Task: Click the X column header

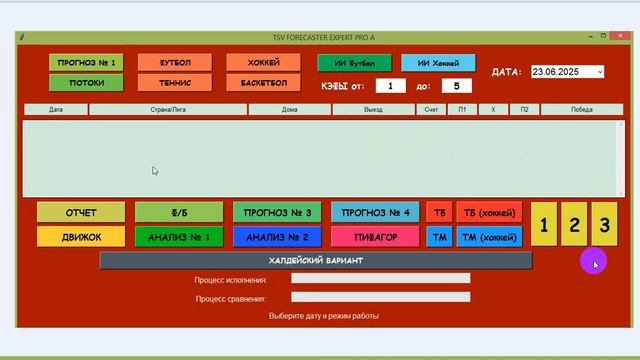Action: click(x=493, y=109)
